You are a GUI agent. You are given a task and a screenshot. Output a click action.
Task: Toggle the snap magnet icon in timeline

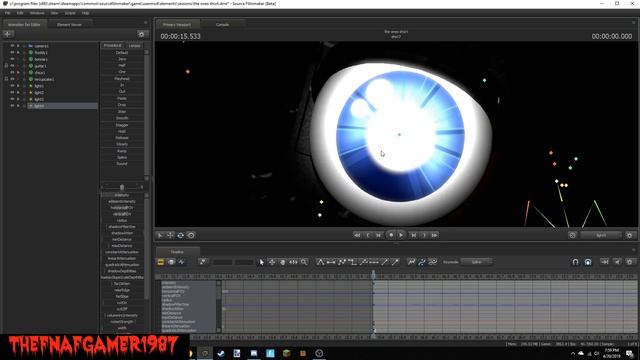pos(575,262)
